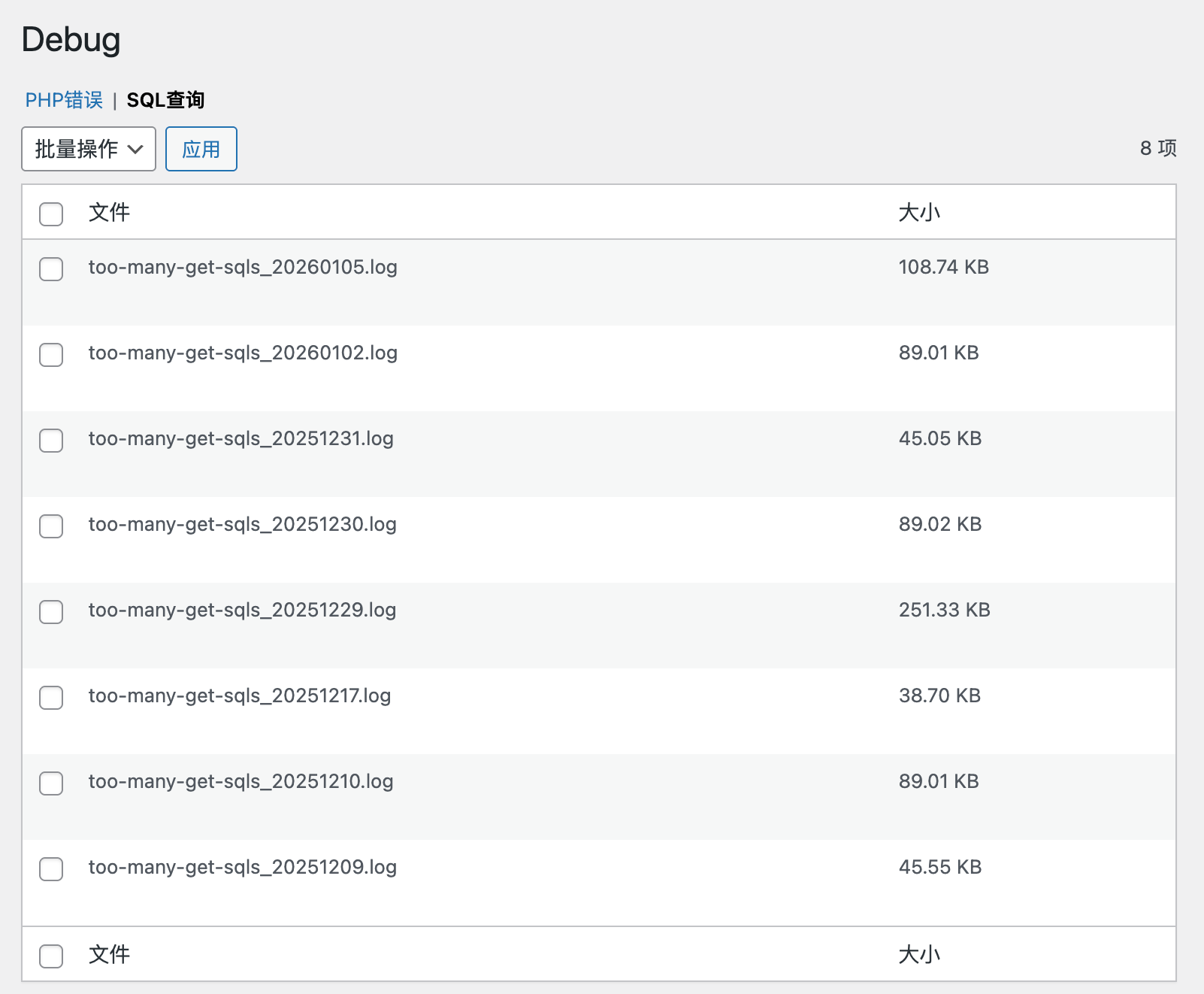Check the box for too-many-get-sqls_20251230.log
1204x994 pixels.
(51, 526)
